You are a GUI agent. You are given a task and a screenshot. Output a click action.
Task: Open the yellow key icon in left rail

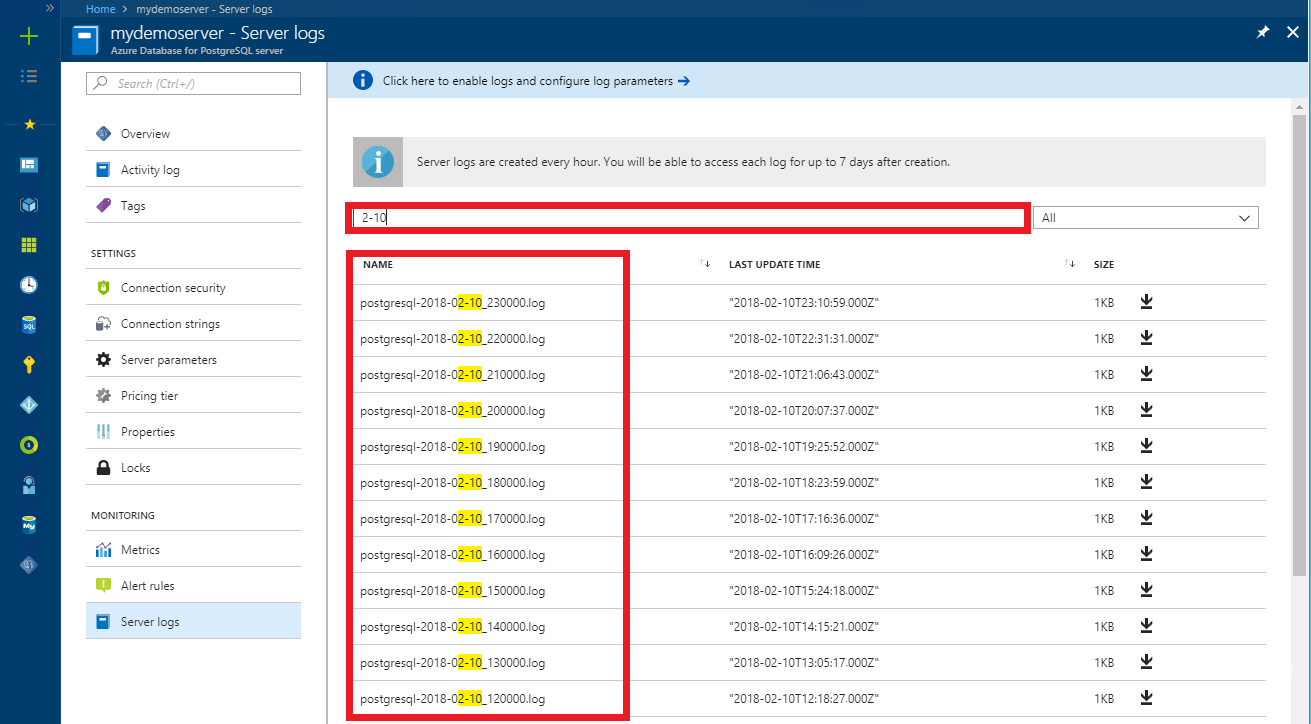(x=29, y=365)
